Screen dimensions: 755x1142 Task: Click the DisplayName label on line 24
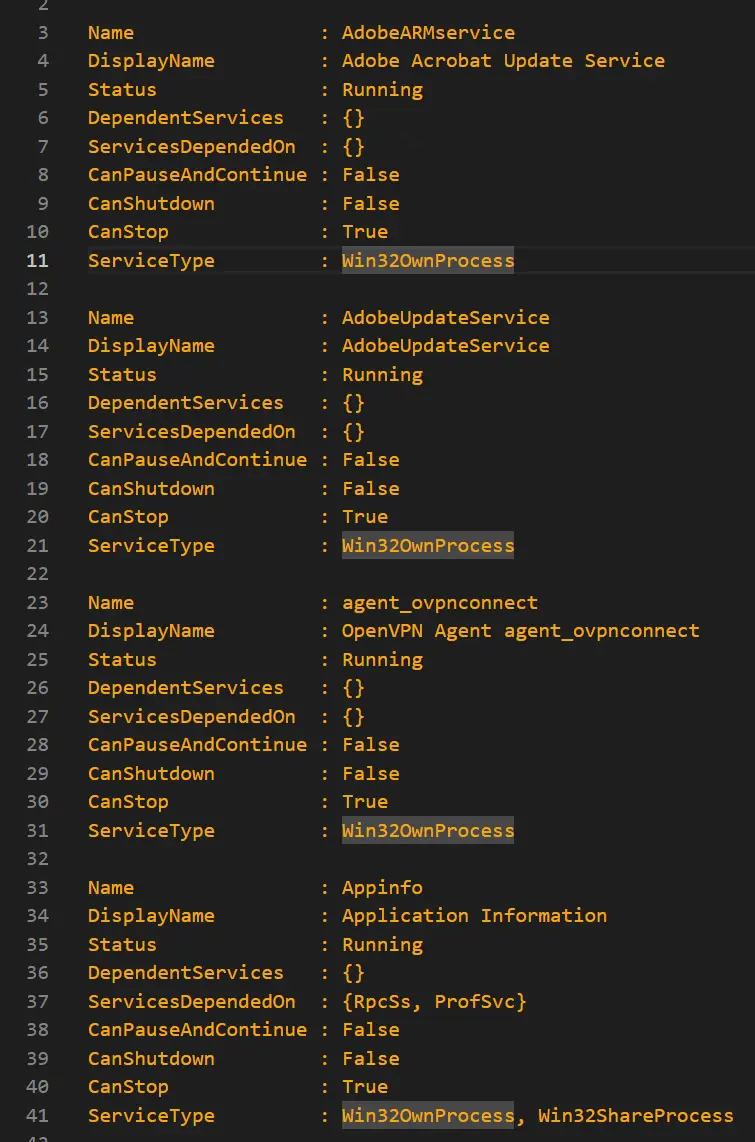[151, 631]
